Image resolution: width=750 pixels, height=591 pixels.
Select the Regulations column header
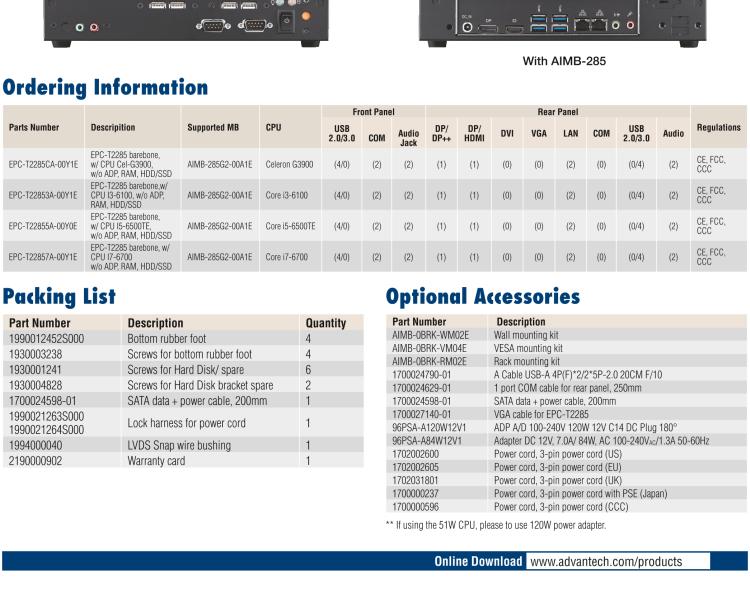click(718, 127)
